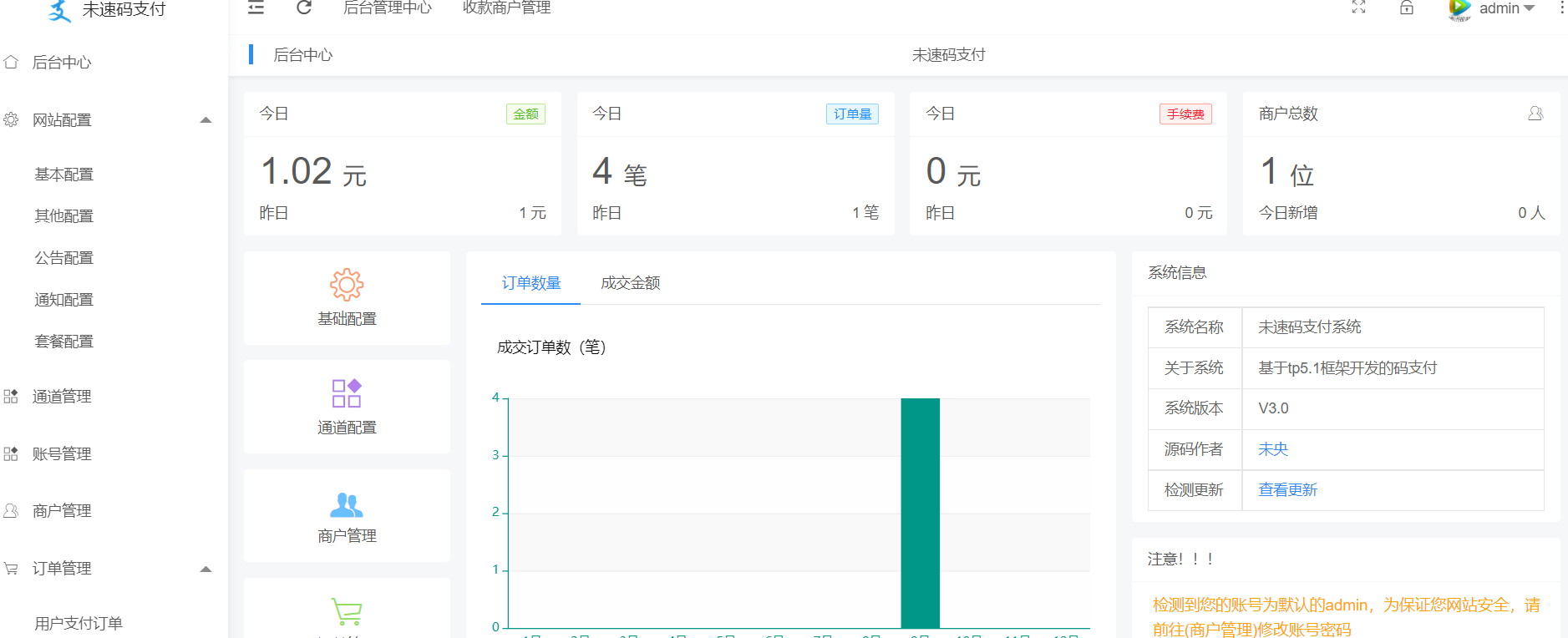Click the 基础配置 shortcut label

click(347, 319)
